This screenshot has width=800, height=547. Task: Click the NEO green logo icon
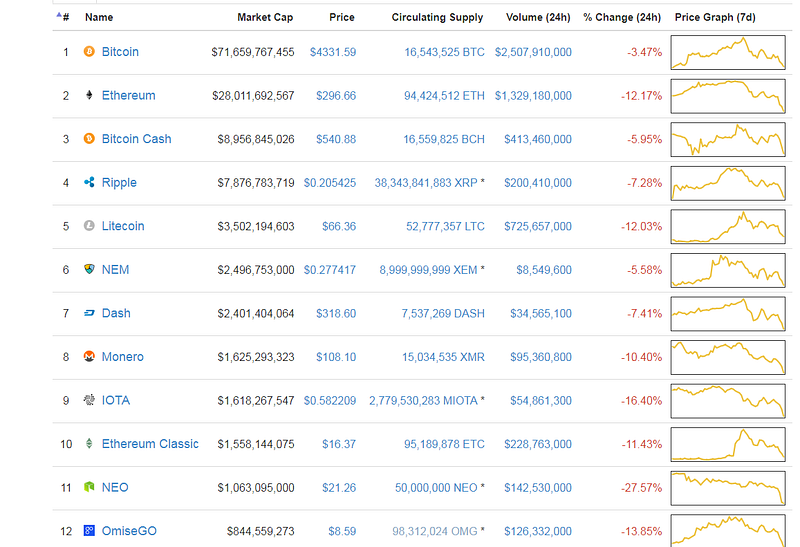89,487
